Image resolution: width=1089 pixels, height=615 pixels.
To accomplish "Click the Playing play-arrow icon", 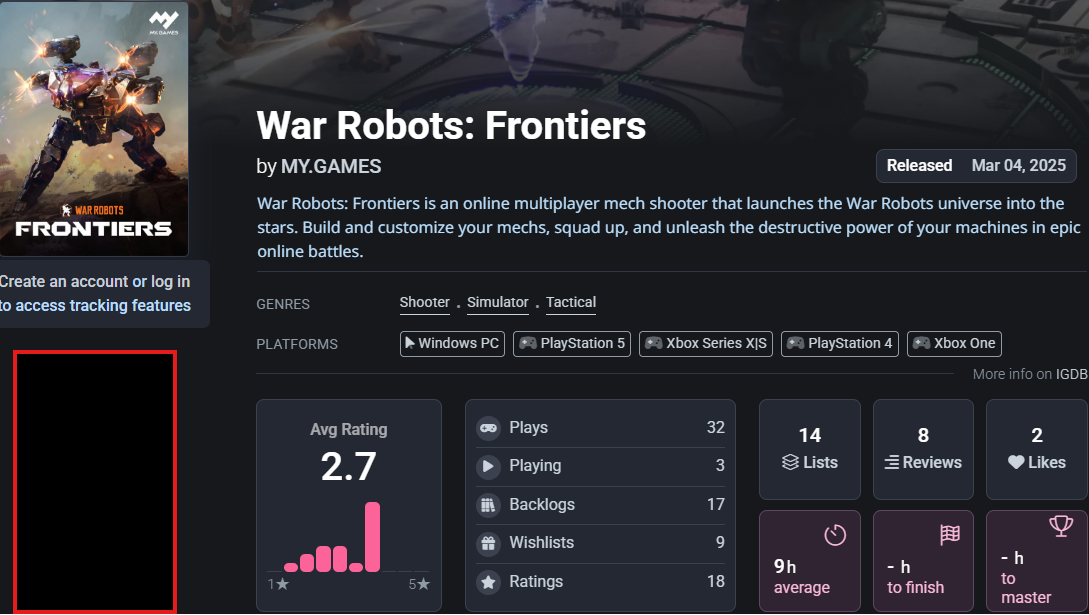I will click(488, 466).
